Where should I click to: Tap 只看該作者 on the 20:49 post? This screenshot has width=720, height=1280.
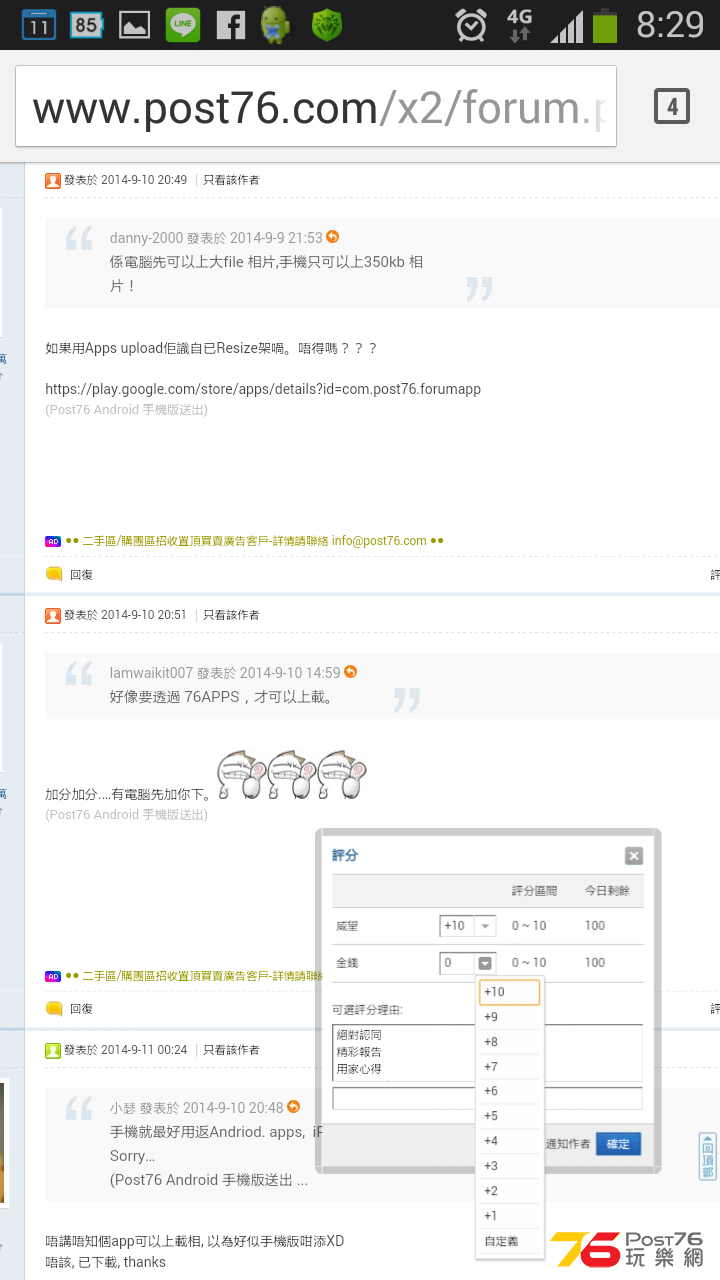point(231,180)
